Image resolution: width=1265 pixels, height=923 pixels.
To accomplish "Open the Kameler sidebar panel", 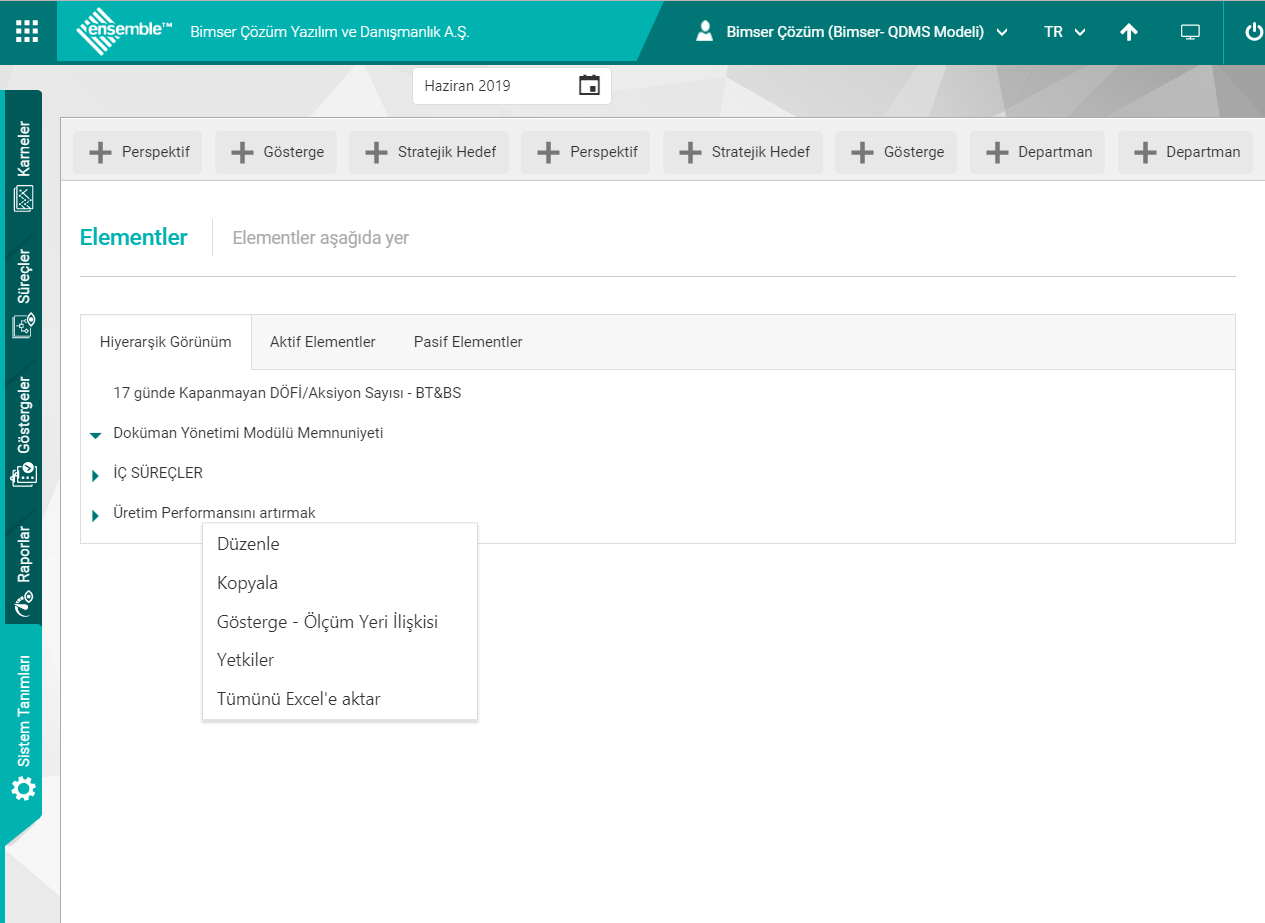I will pyautogui.click(x=23, y=166).
